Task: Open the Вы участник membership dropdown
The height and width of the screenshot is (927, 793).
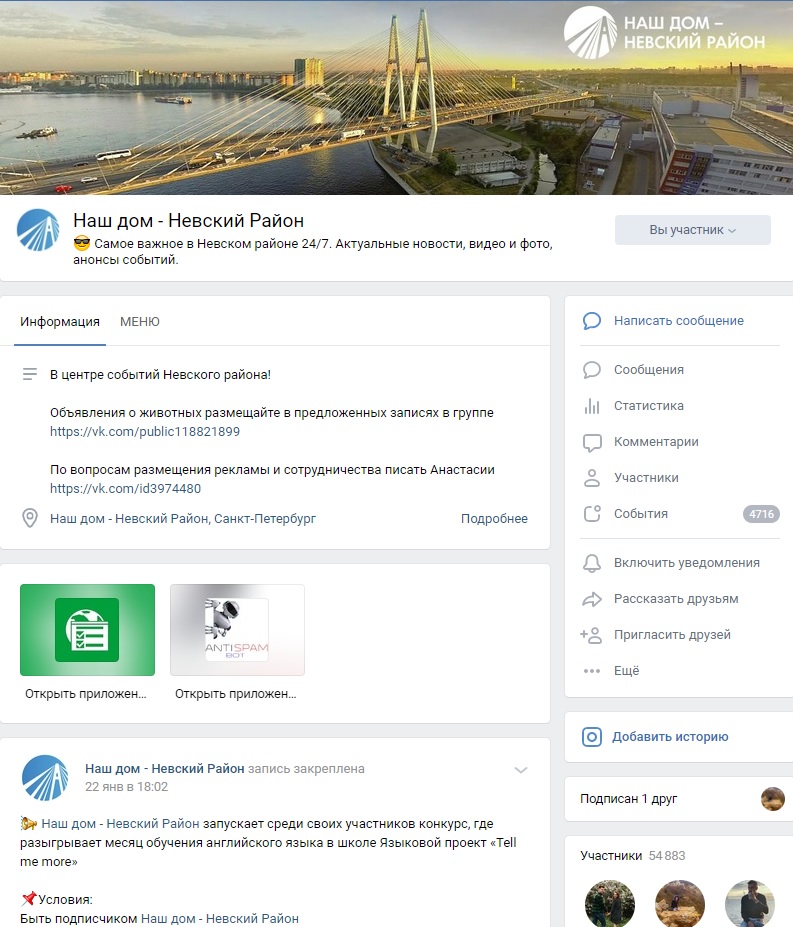Action: pos(692,230)
